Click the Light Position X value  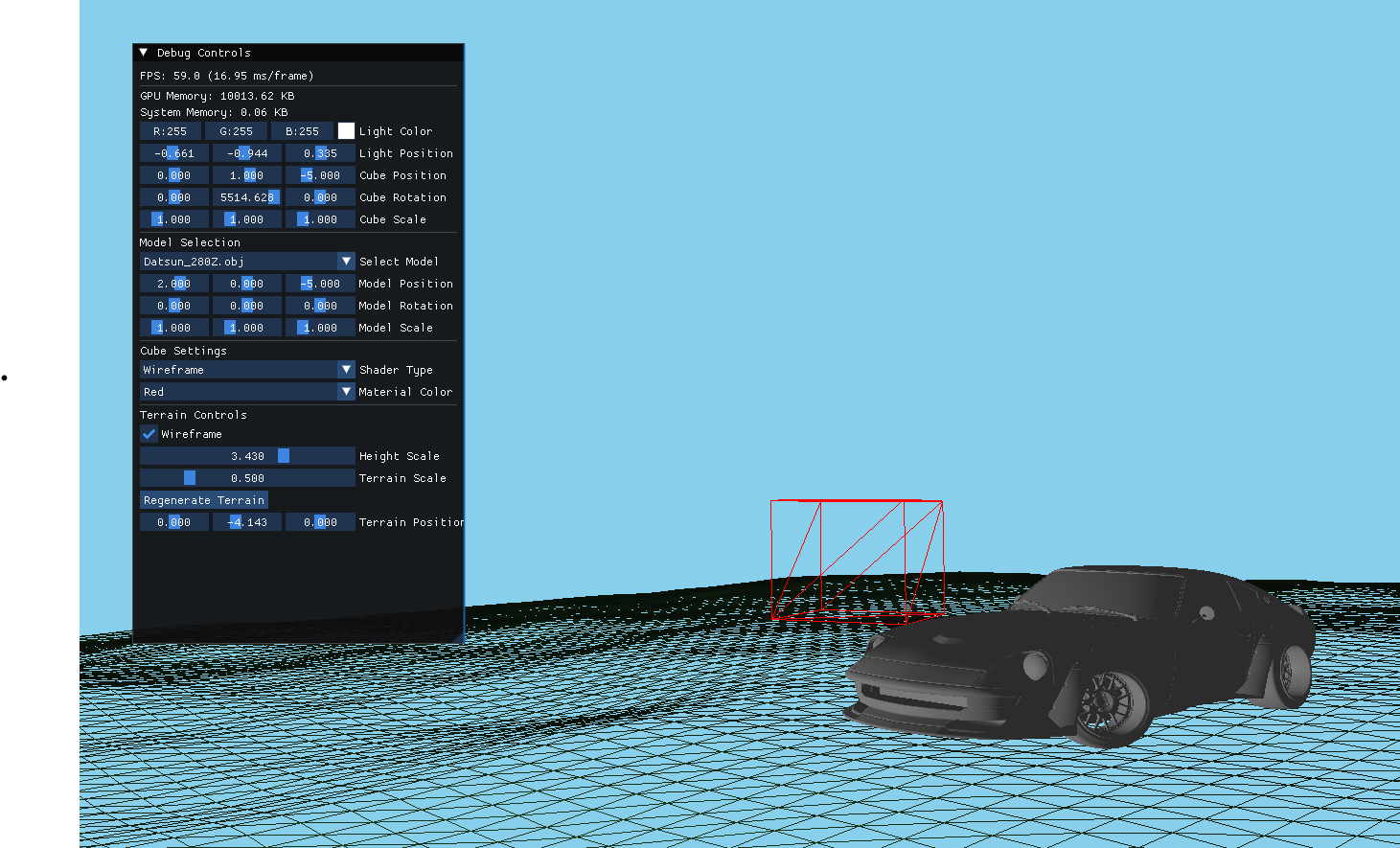click(173, 152)
